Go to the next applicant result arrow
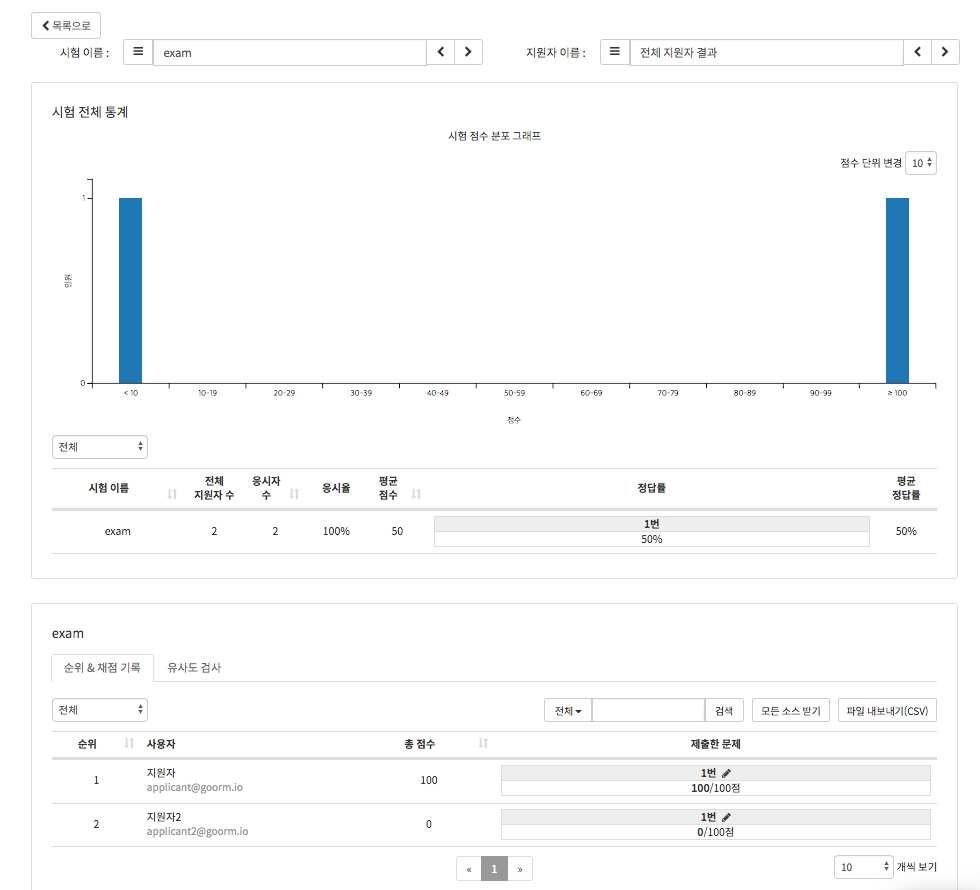 pos(945,53)
